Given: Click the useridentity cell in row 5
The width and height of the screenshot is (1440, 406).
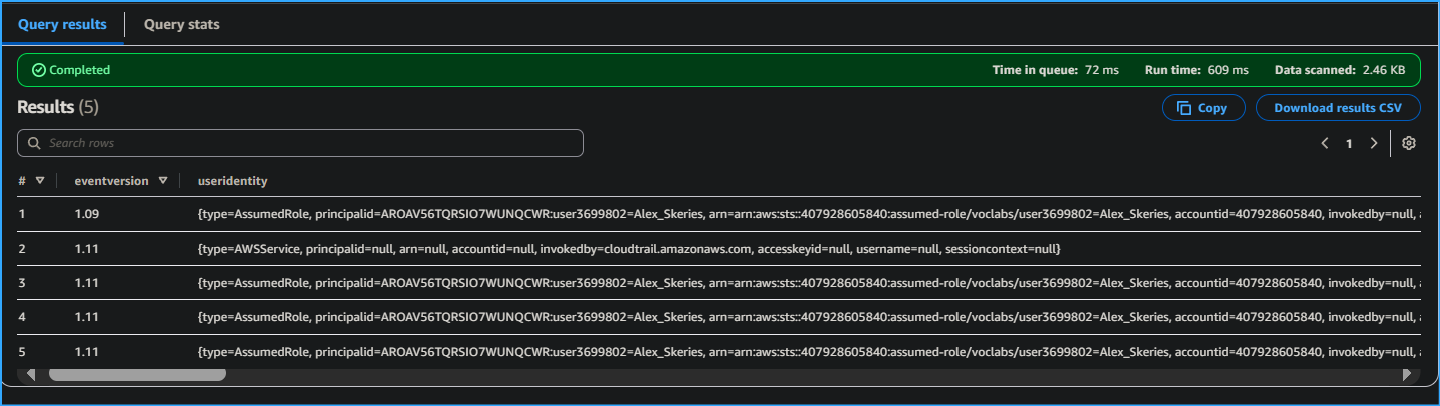Looking at the screenshot, I should coord(700,352).
